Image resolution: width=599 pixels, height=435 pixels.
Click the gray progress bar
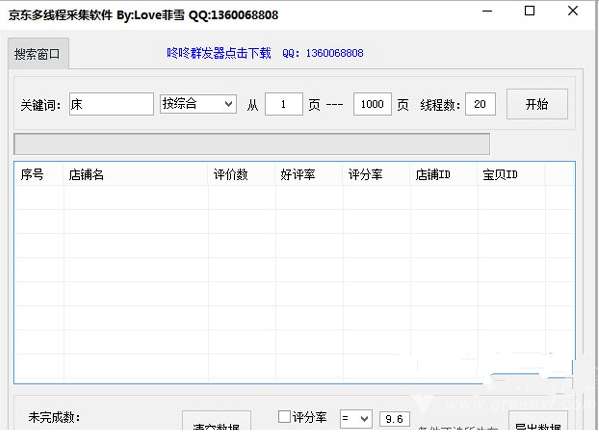[252, 144]
